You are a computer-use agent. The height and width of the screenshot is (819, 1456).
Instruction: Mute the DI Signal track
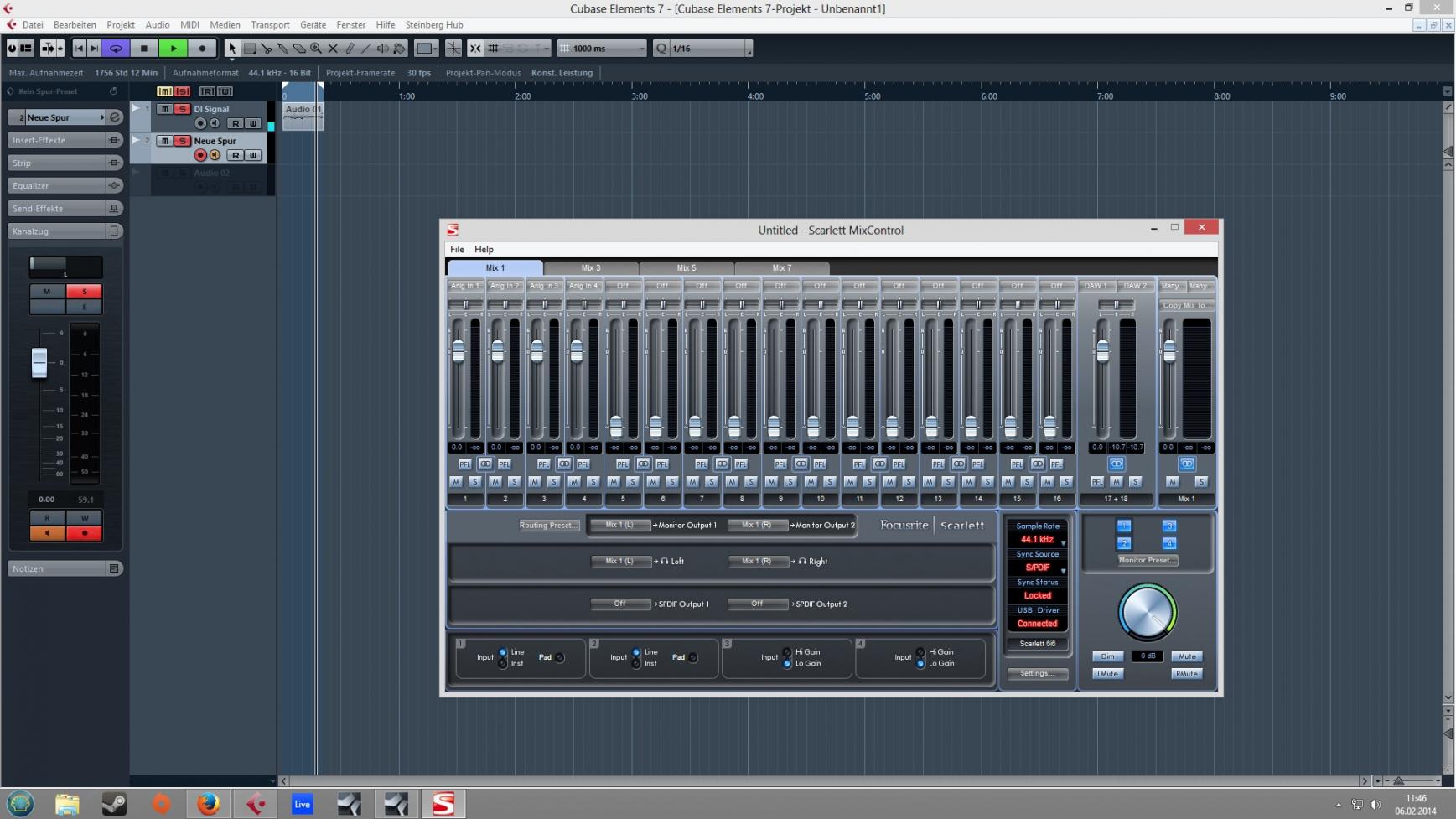point(165,109)
